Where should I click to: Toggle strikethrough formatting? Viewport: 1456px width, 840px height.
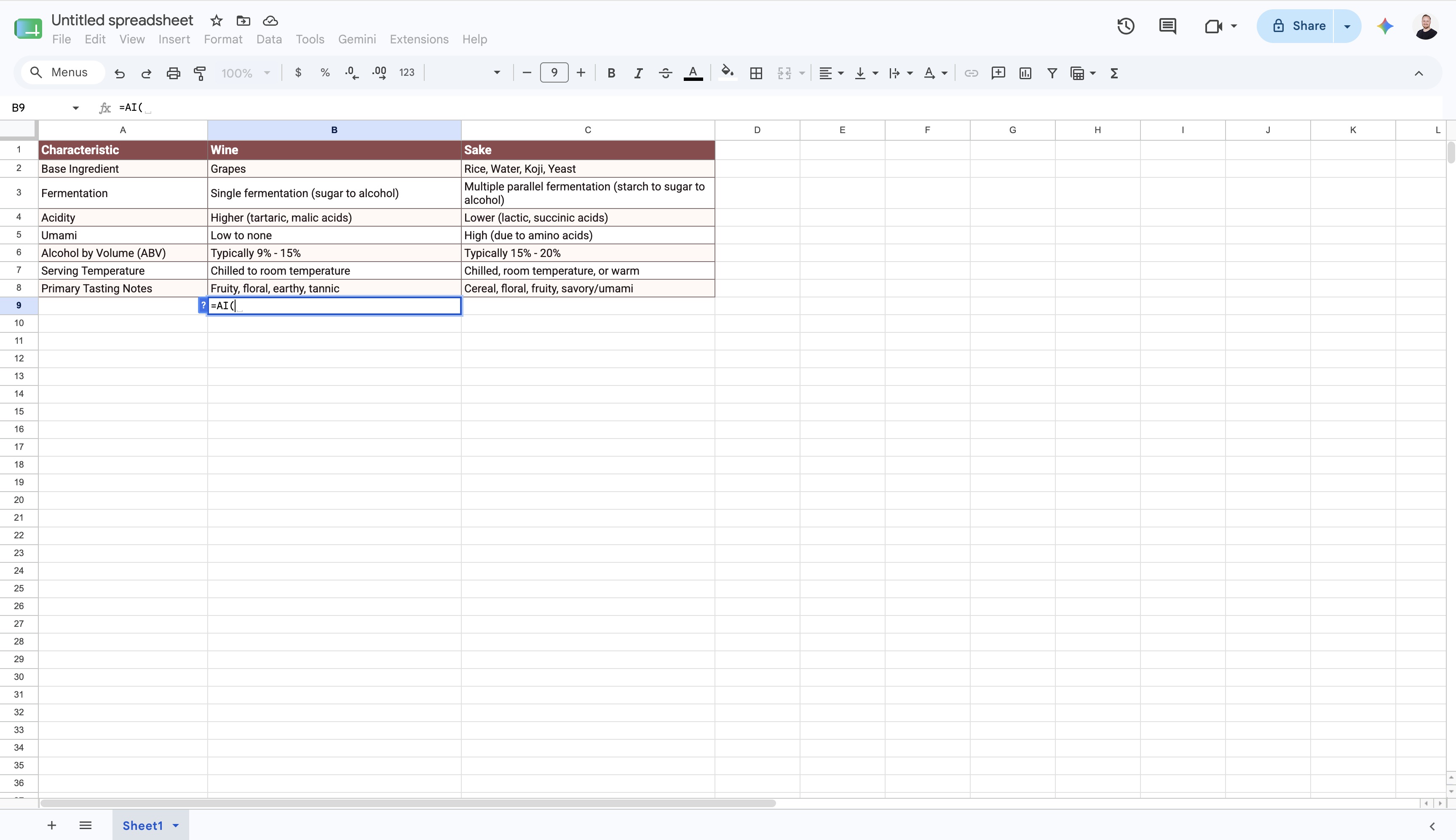pos(665,73)
